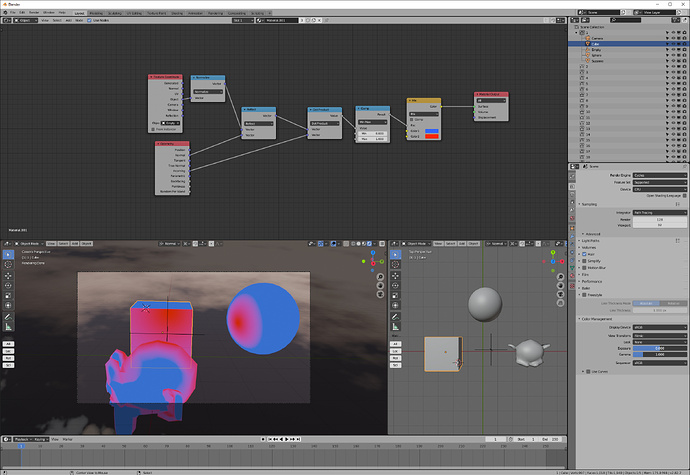The width and height of the screenshot is (690, 475).
Task: Select the Rotate tool in the left 3D viewport
Action: pos(8,286)
